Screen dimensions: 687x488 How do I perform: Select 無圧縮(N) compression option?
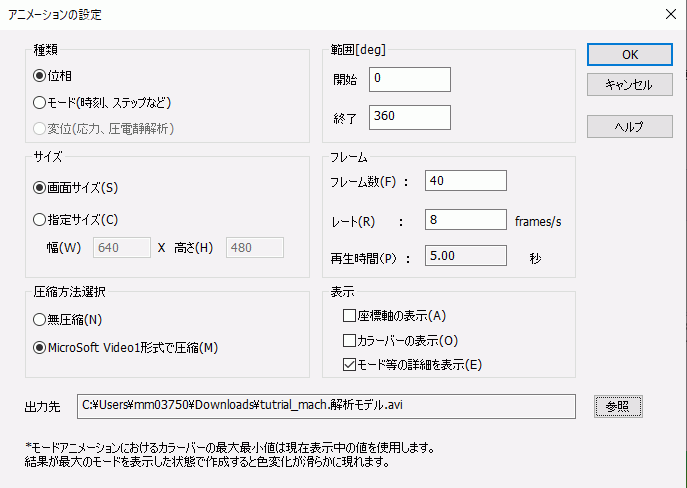[x=40, y=319]
